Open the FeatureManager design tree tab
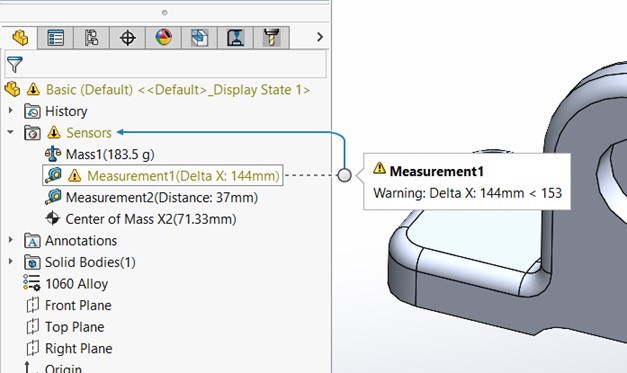Viewport: 627px width, 373px height. 20,38
